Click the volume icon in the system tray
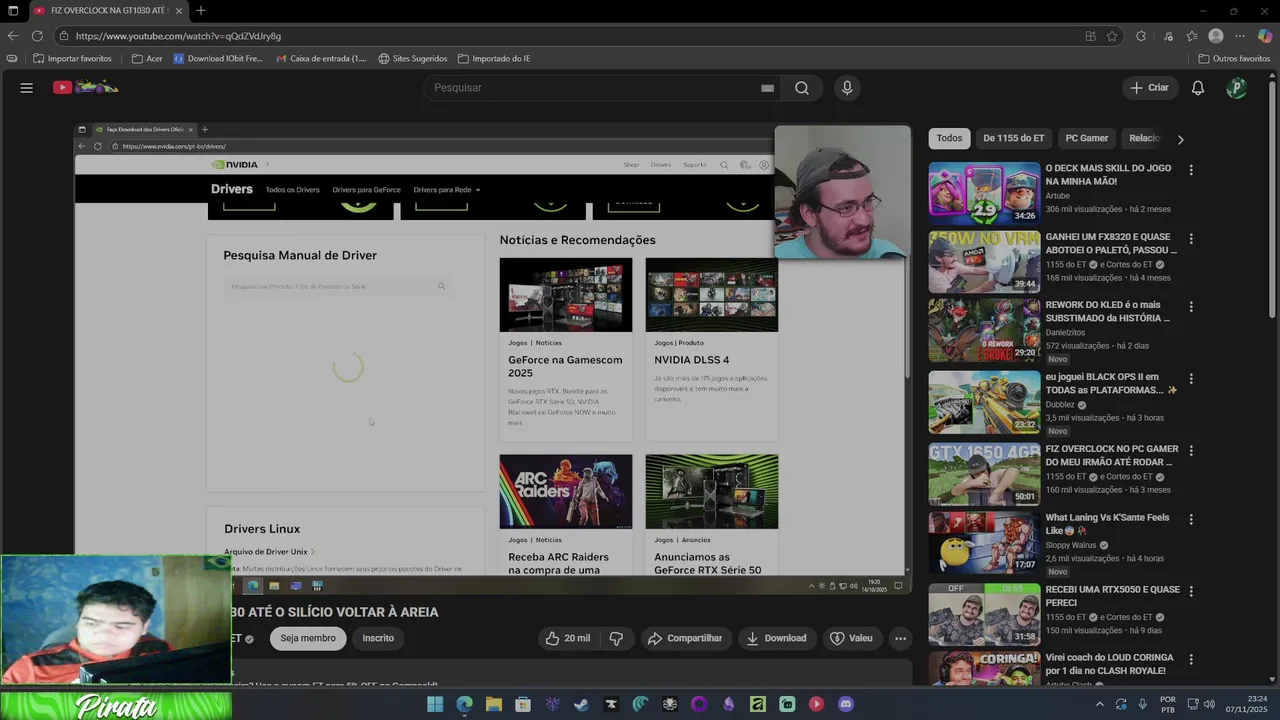This screenshot has width=1280, height=720. pyautogui.click(x=1208, y=704)
